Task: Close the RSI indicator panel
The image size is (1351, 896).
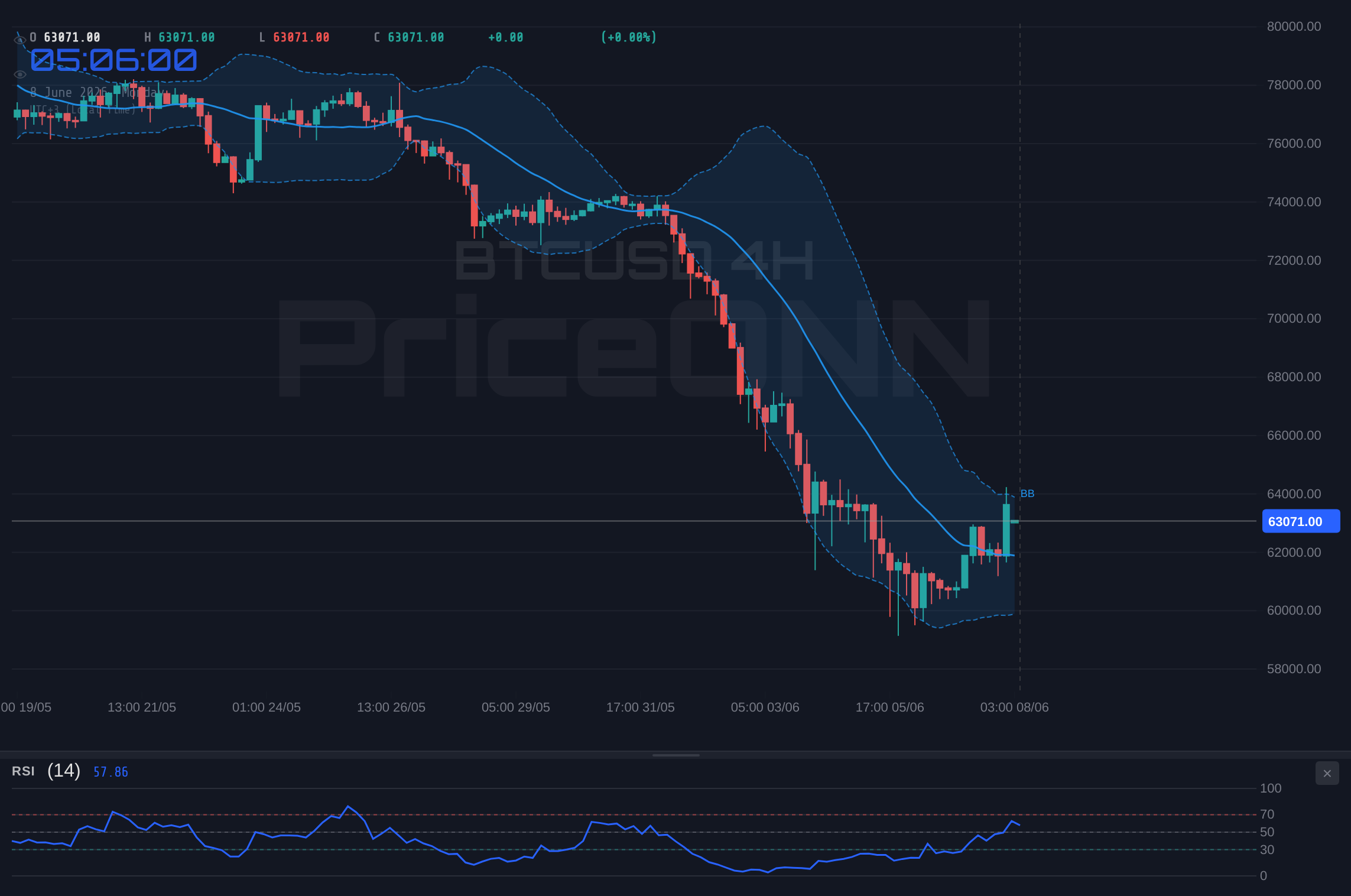Action: 1327,773
